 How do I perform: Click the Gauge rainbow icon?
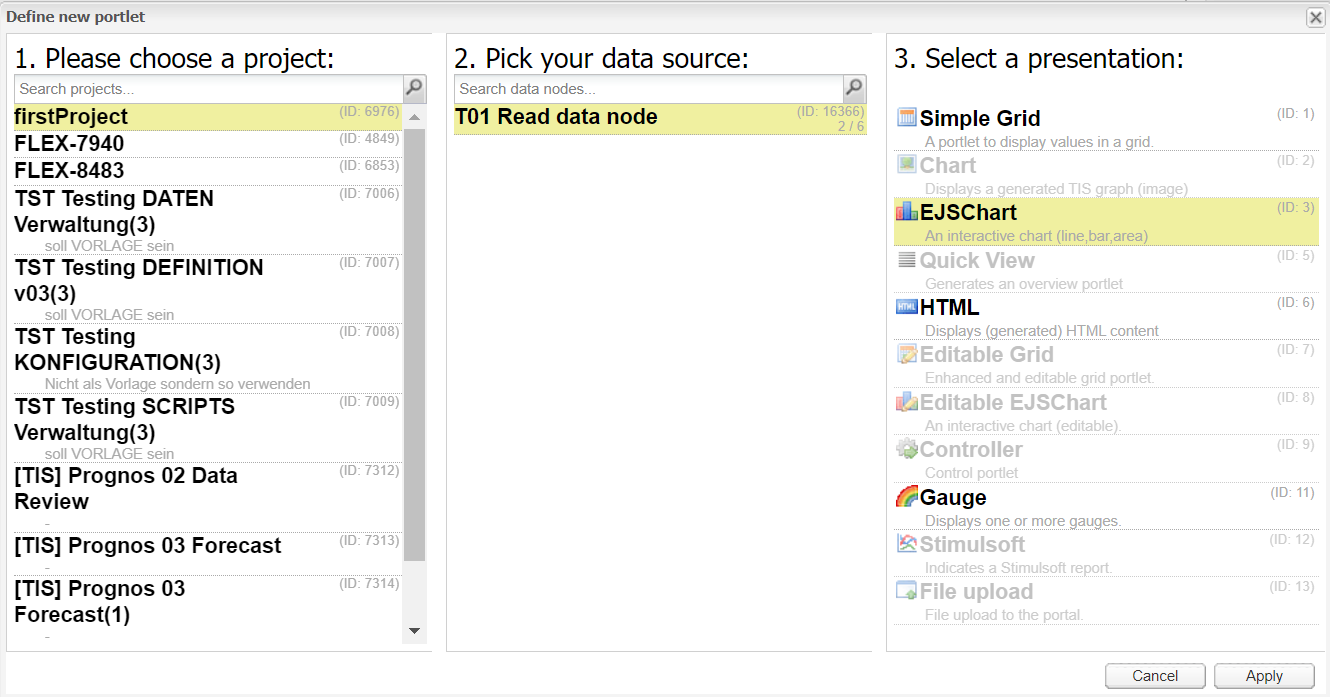907,496
